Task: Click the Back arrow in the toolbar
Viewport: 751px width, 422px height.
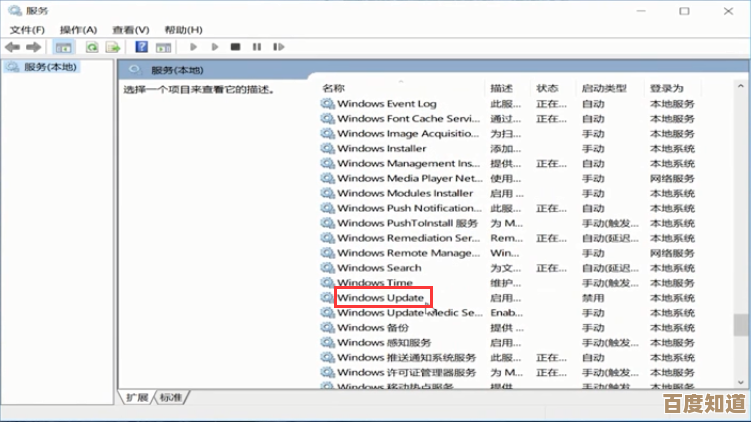Action: [13, 47]
